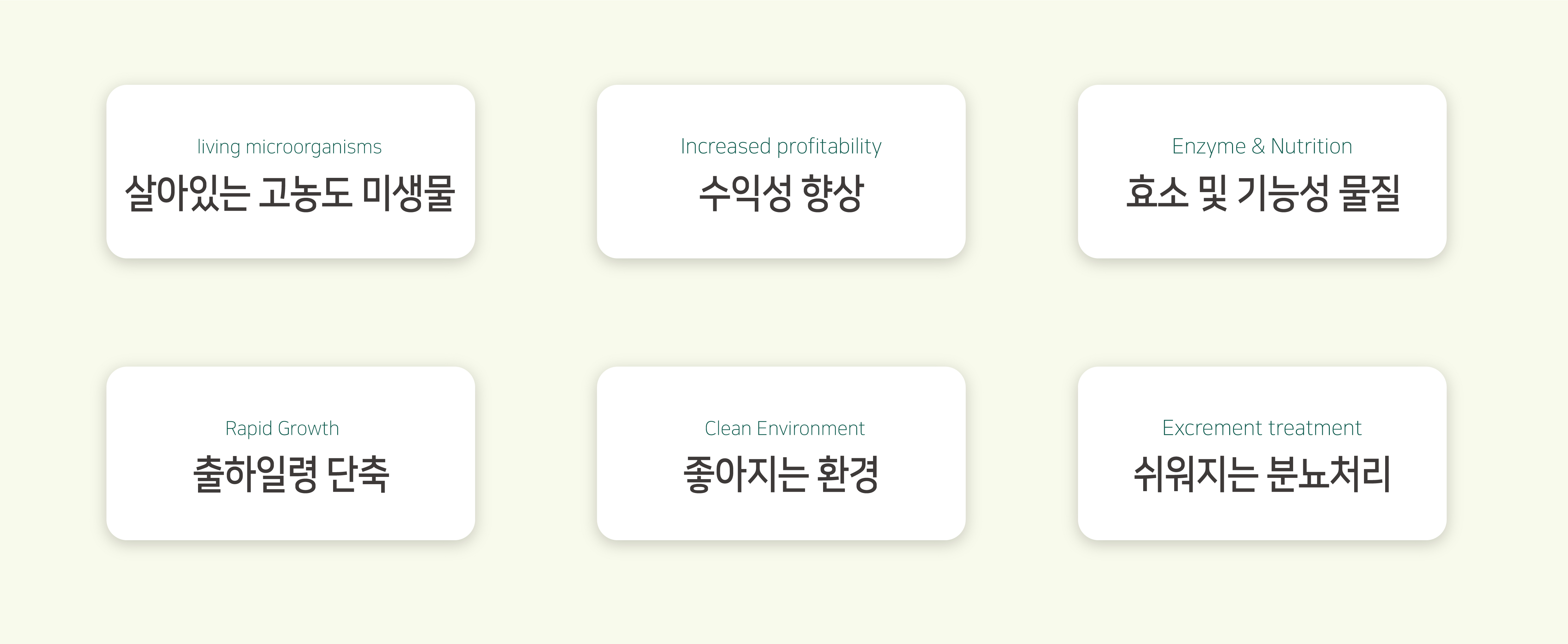Viewport: 1568px width, 644px height.
Task: Select the Excrement treatment card
Action: tap(1262, 453)
